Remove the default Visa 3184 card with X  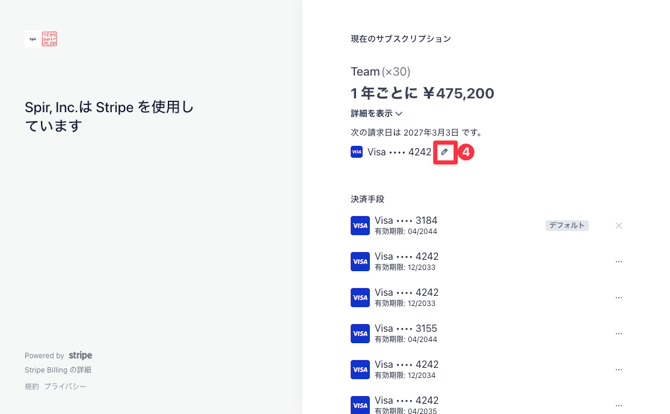click(618, 226)
